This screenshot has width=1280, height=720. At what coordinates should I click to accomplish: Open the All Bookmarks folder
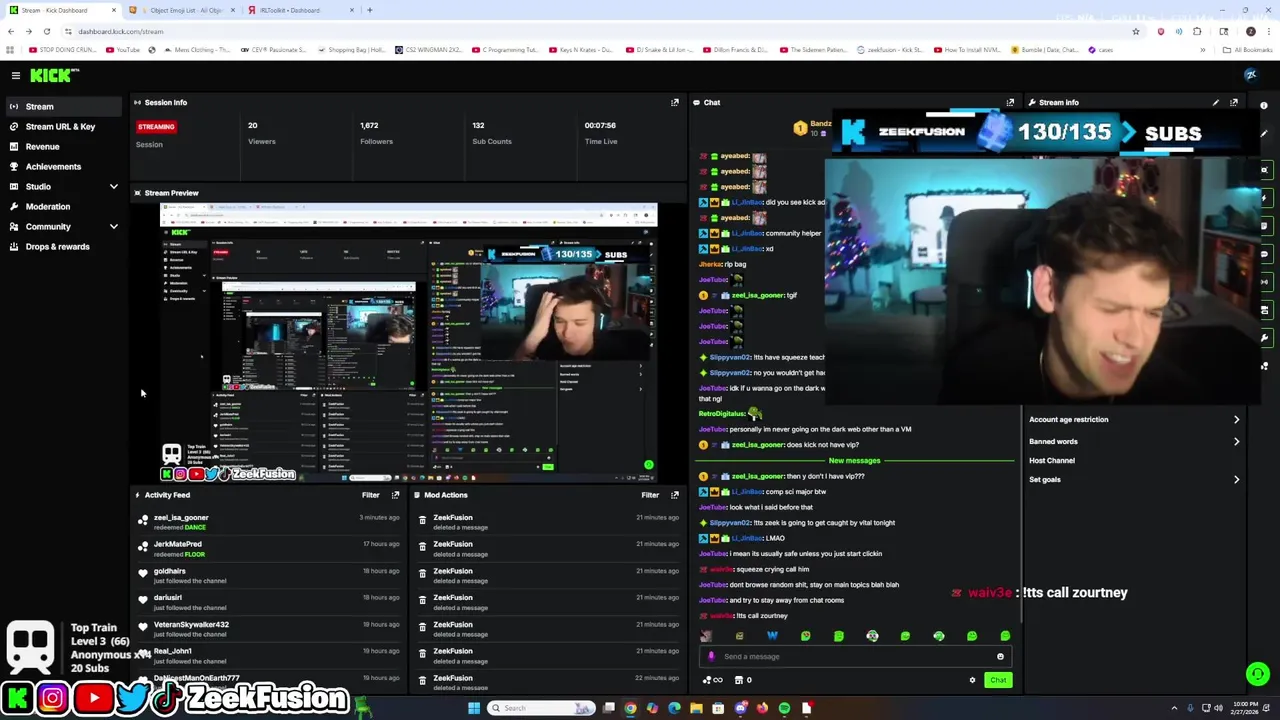[x=1248, y=50]
